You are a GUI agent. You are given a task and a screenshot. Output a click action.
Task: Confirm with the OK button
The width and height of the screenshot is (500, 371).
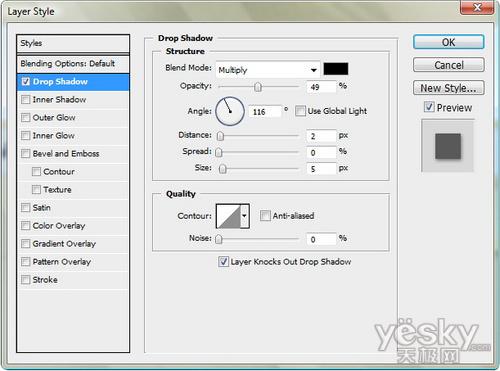(449, 42)
